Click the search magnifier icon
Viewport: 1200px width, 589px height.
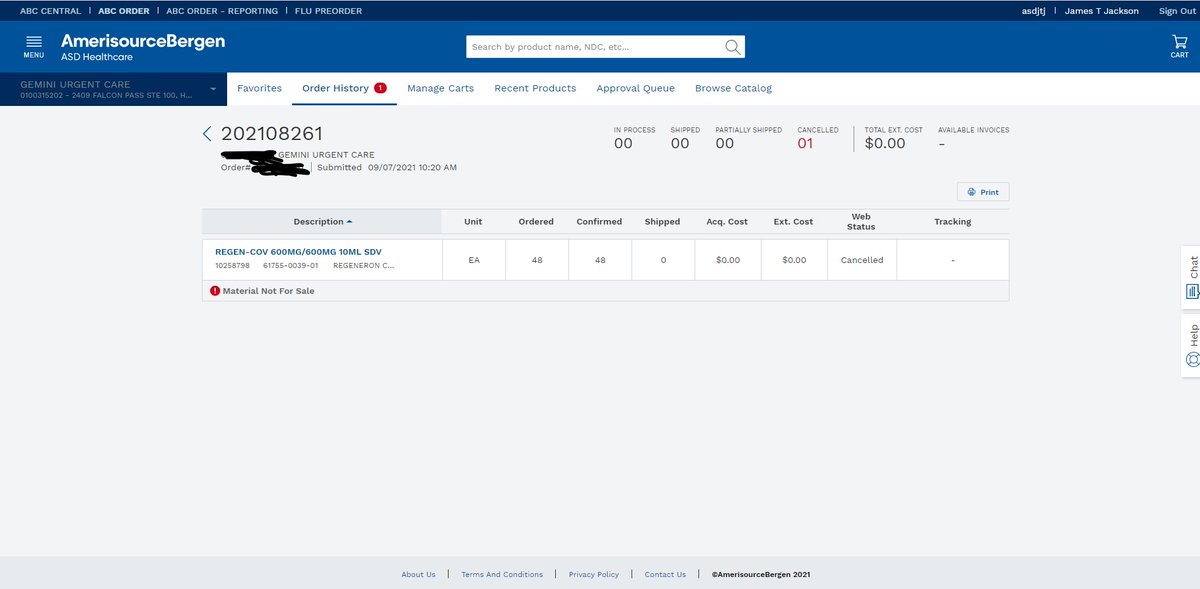(733, 47)
